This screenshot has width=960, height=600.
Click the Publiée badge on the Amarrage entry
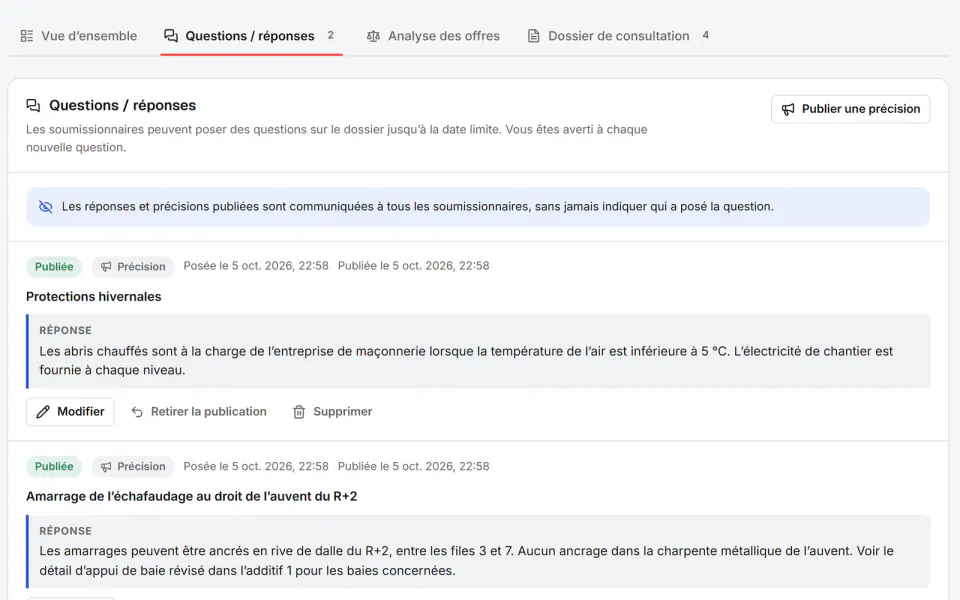pos(54,467)
